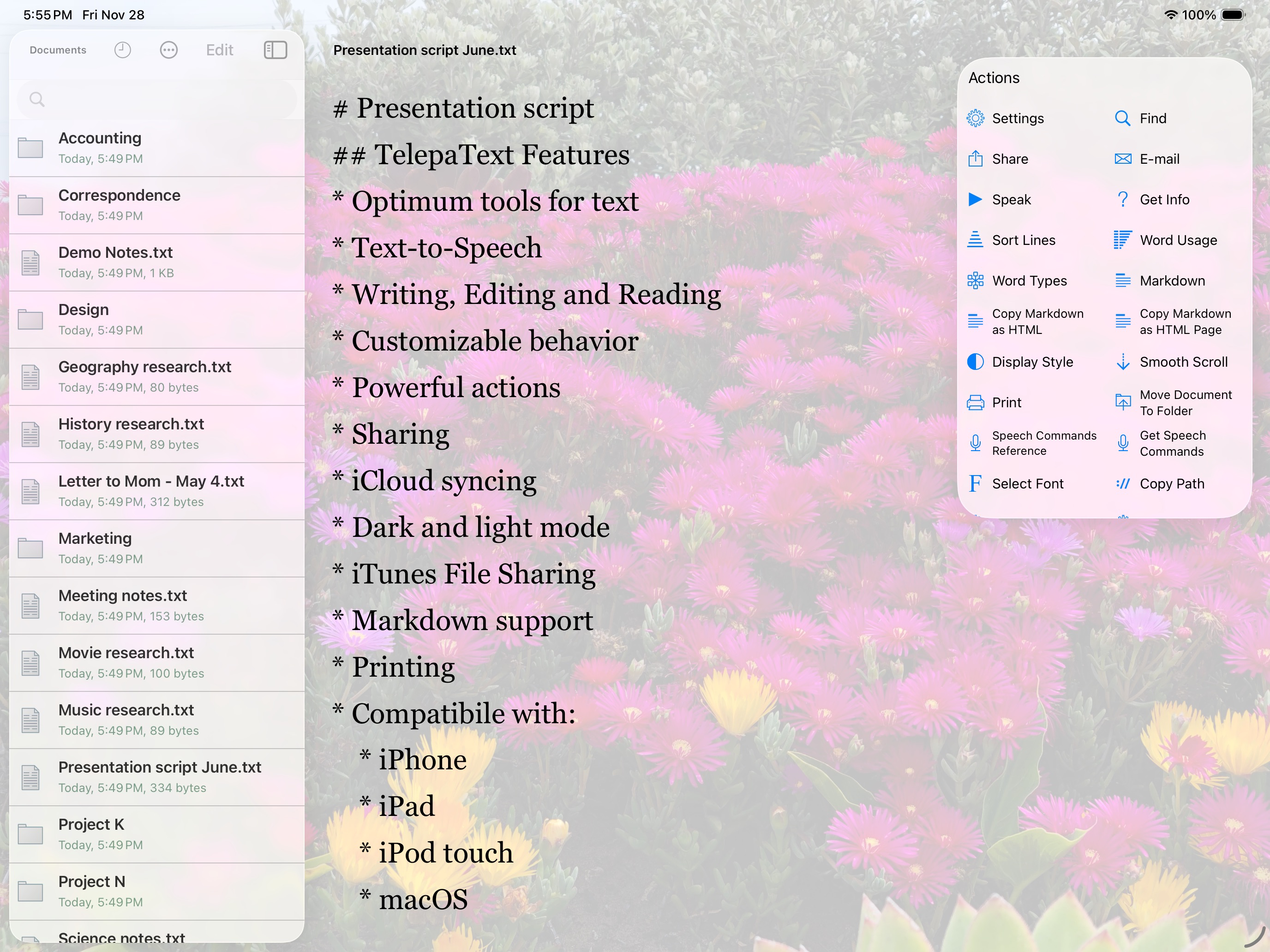Viewport: 1270px width, 952px height.
Task: Choose the Word Usage action label
Action: click(1178, 240)
